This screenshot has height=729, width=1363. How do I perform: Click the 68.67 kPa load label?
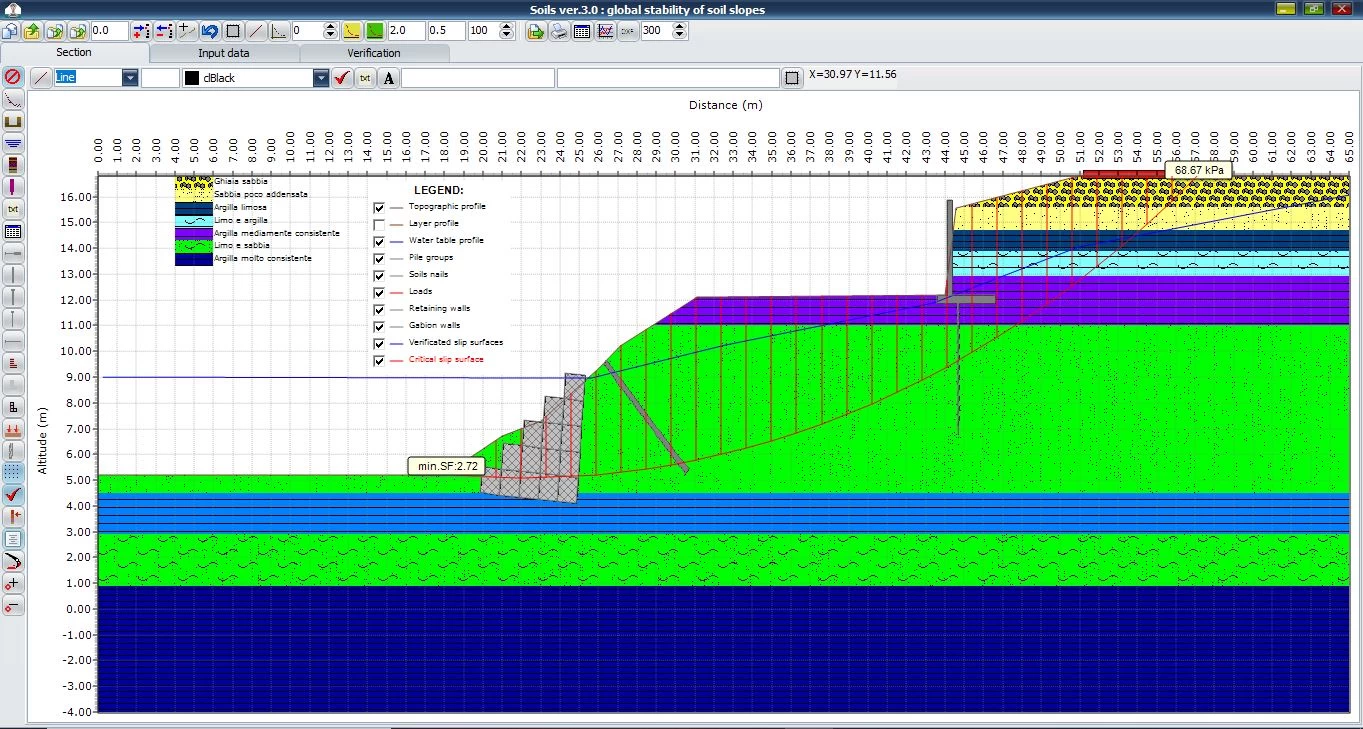1199,170
